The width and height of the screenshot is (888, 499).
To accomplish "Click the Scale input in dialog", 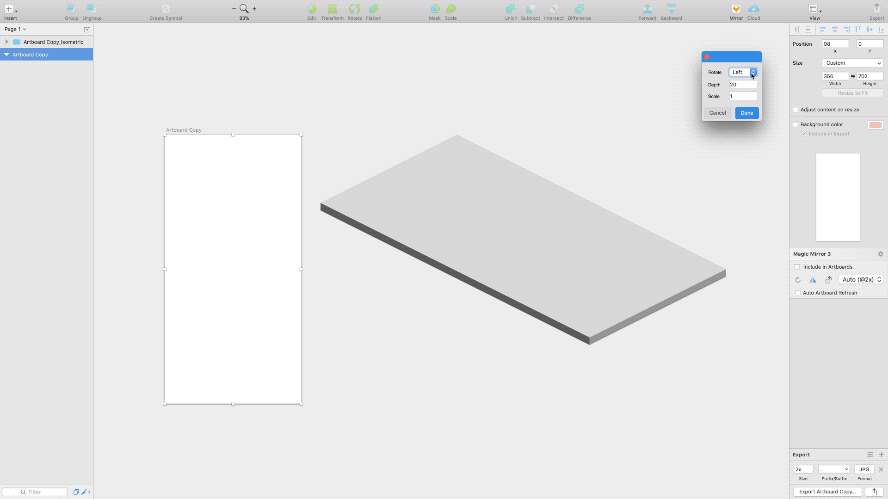I will [743, 96].
